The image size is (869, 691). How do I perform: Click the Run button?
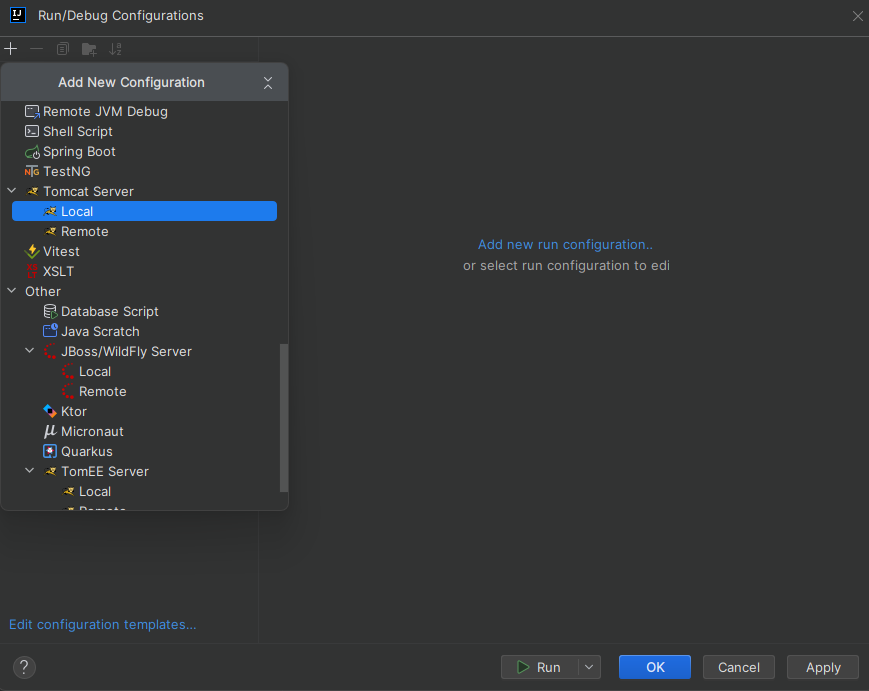[x=539, y=667]
